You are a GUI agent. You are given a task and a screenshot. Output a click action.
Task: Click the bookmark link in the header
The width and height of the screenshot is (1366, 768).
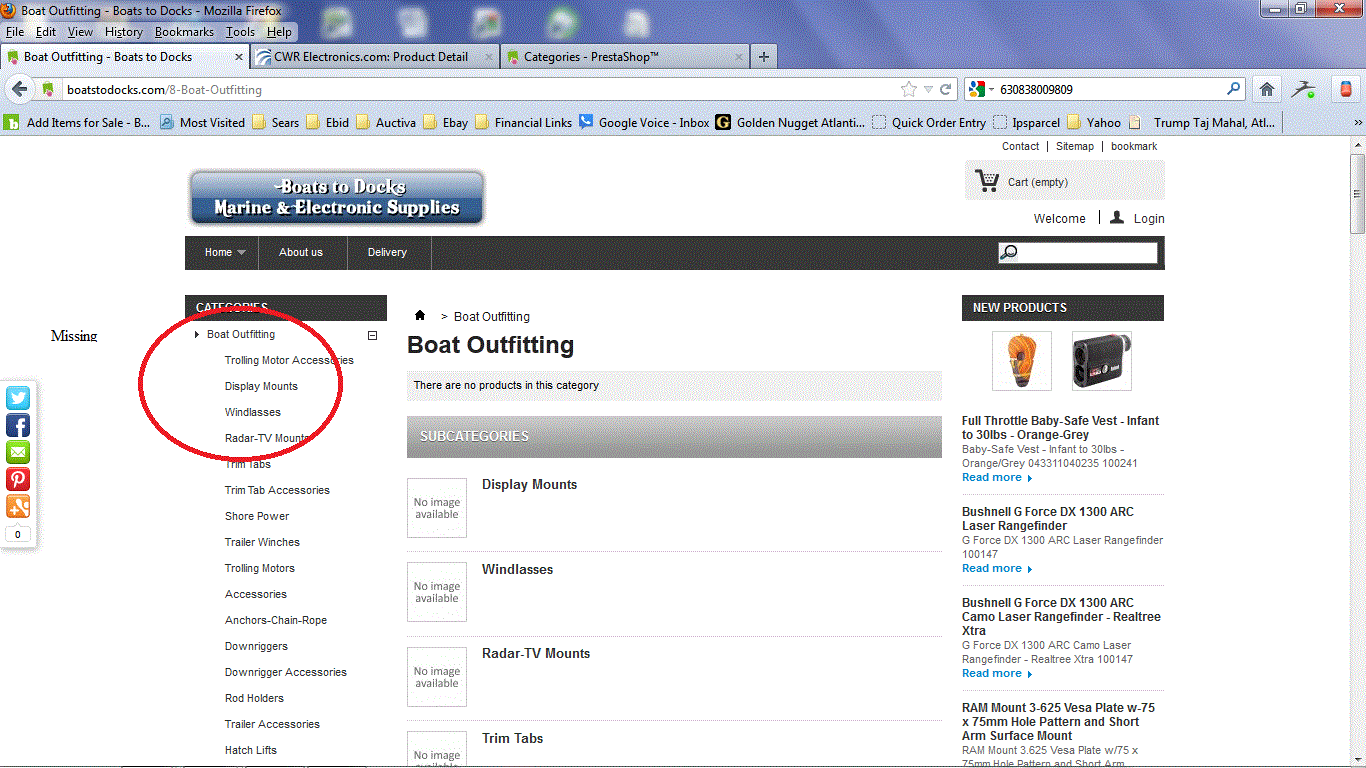click(1134, 146)
